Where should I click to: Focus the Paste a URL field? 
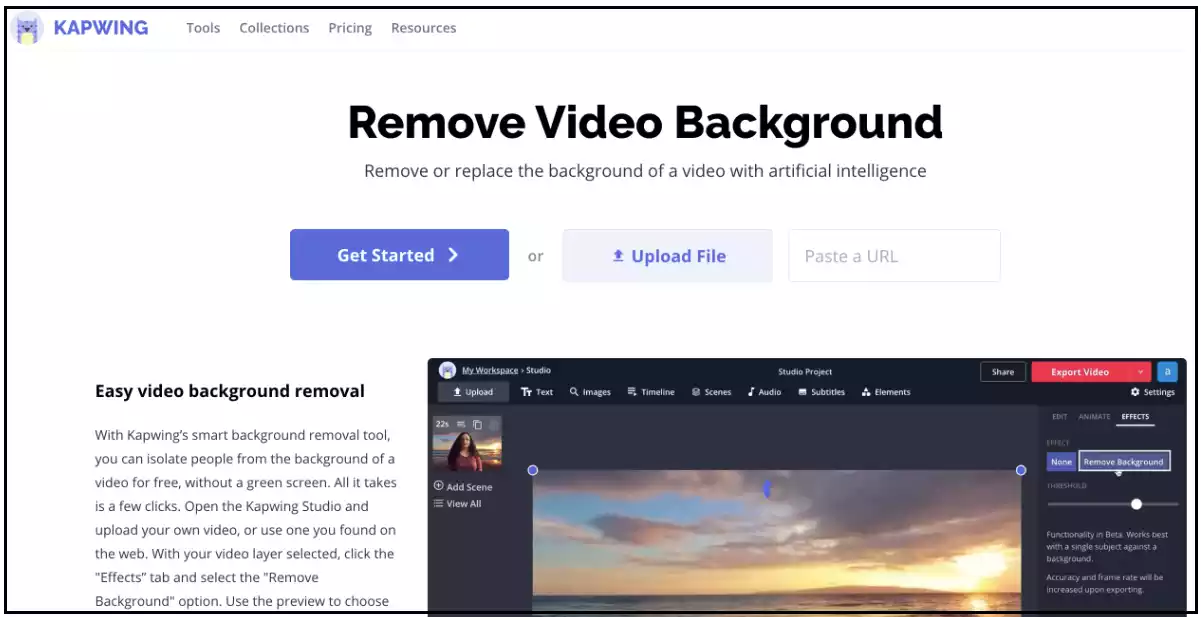(894, 256)
